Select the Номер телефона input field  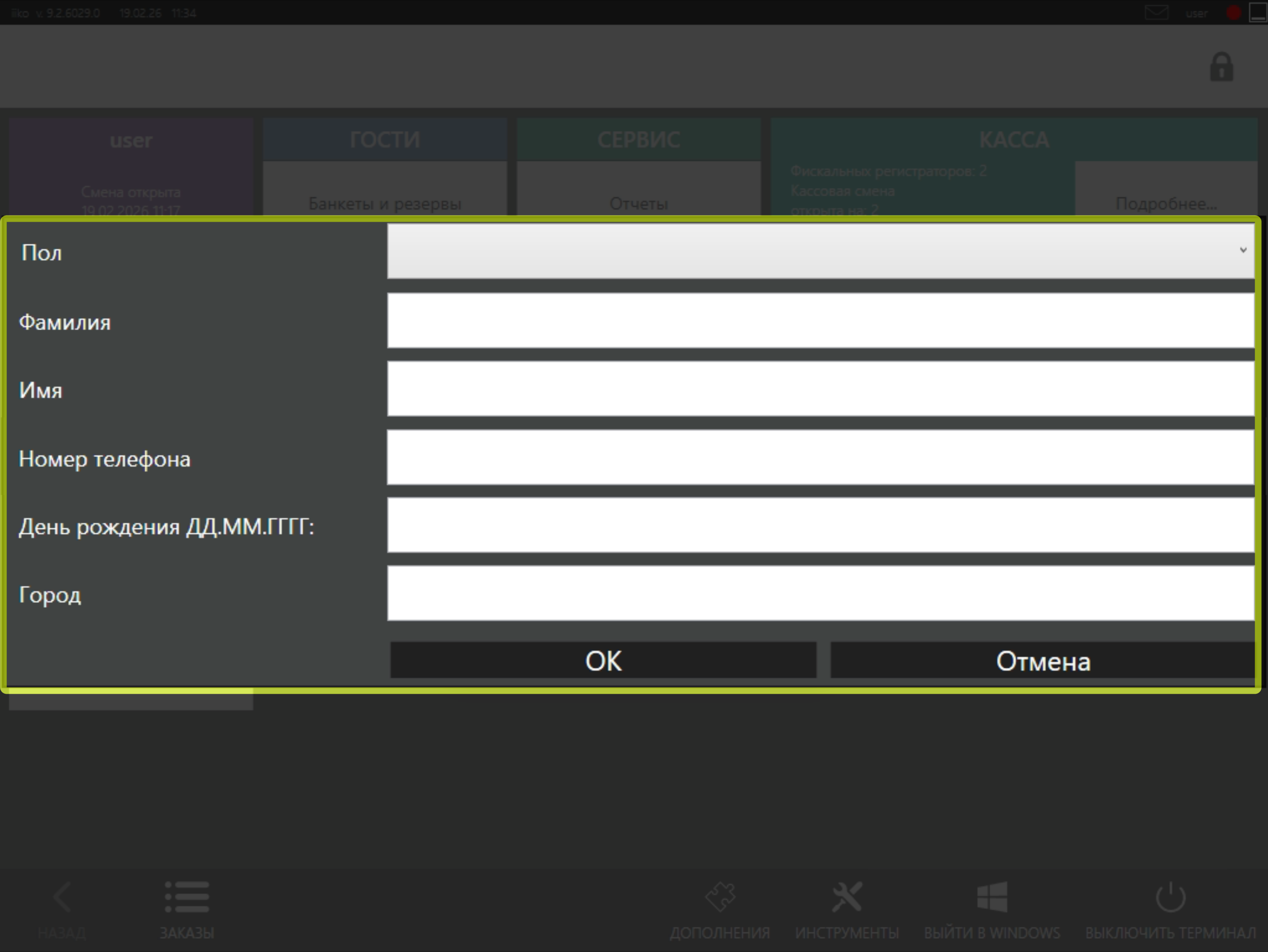pyautogui.click(x=820, y=457)
